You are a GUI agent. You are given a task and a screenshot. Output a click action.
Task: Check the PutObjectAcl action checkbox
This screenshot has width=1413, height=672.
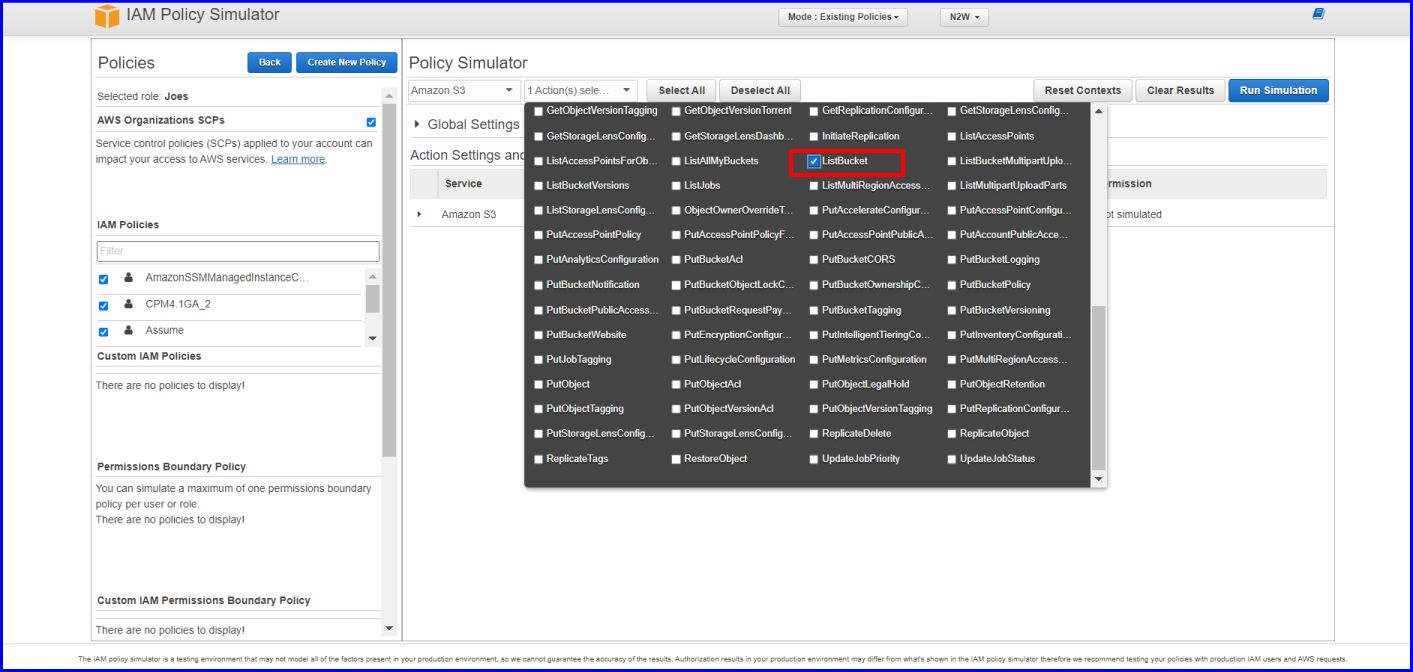click(x=676, y=385)
